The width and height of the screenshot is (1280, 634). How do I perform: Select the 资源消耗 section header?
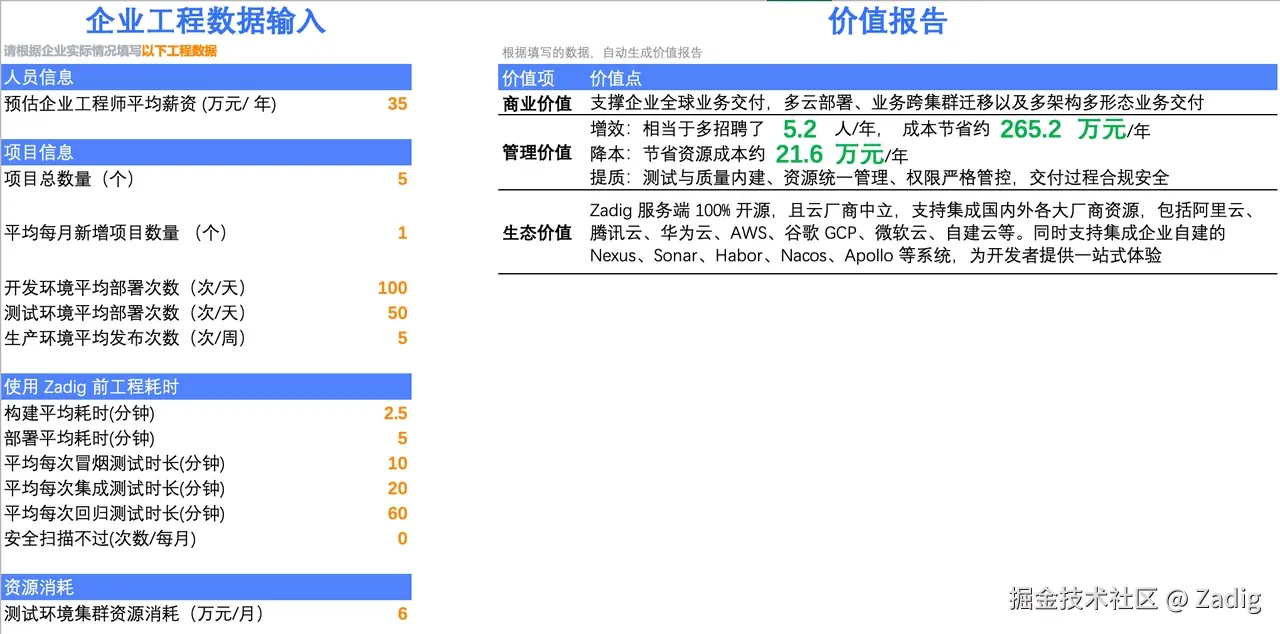(206, 587)
